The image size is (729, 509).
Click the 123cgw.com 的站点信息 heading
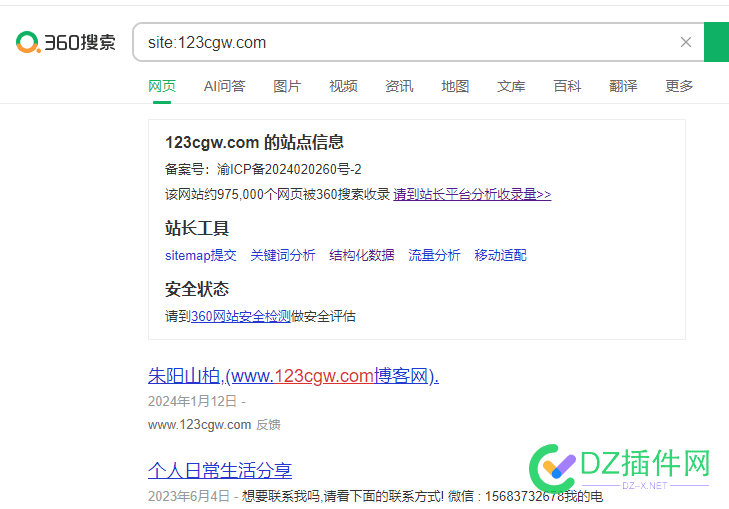[254, 142]
